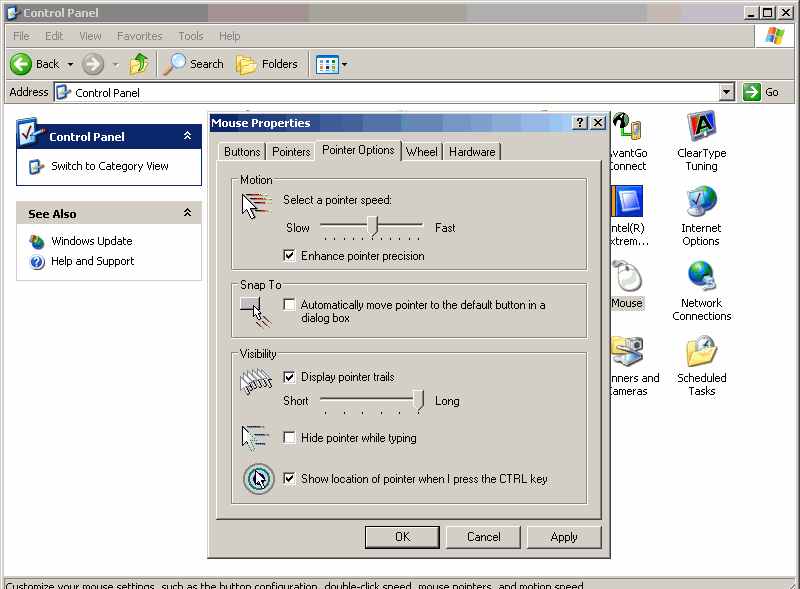Collapse the See Also section
This screenshot has width=800, height=589.
[x=187, y=213]
